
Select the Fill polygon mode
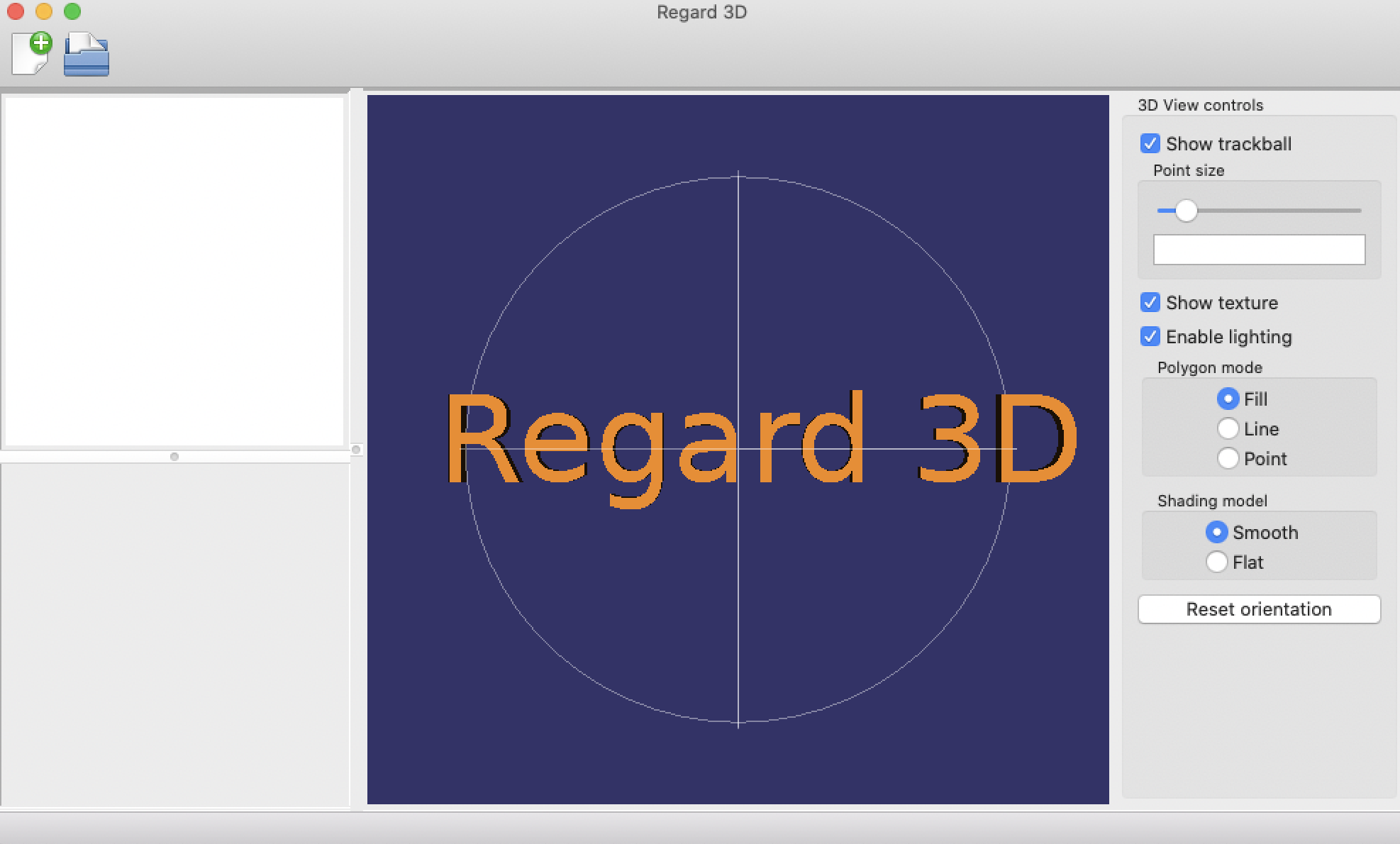(1228, 399)
